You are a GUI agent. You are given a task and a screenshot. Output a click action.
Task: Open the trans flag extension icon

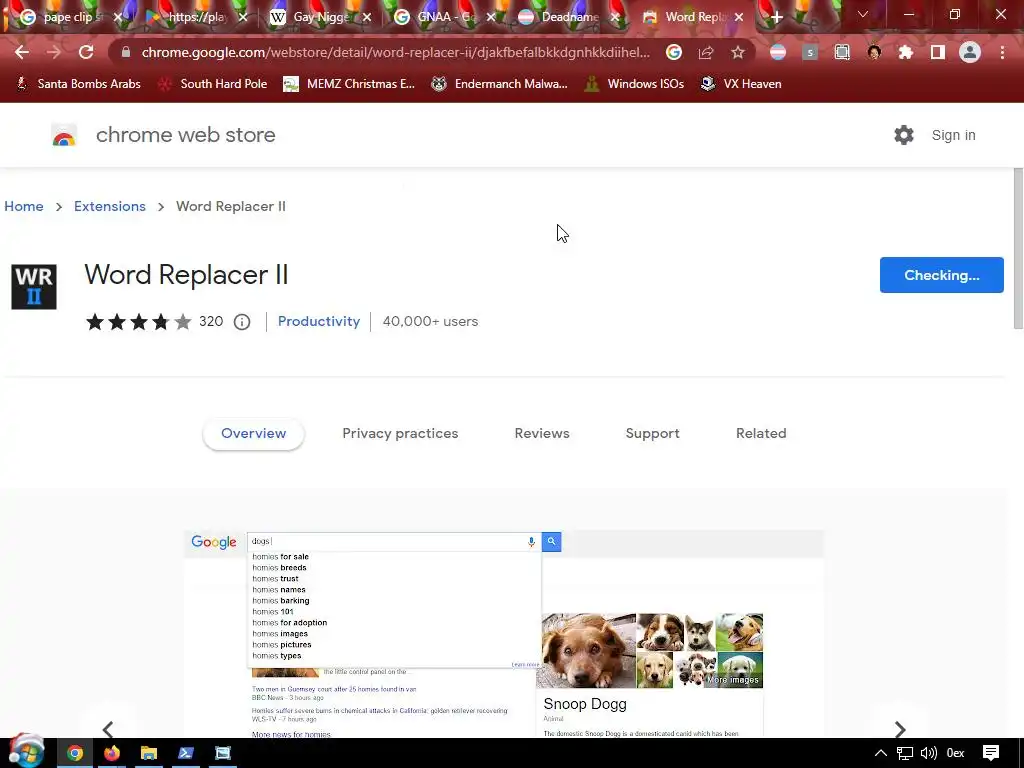[x=778, y=52]
